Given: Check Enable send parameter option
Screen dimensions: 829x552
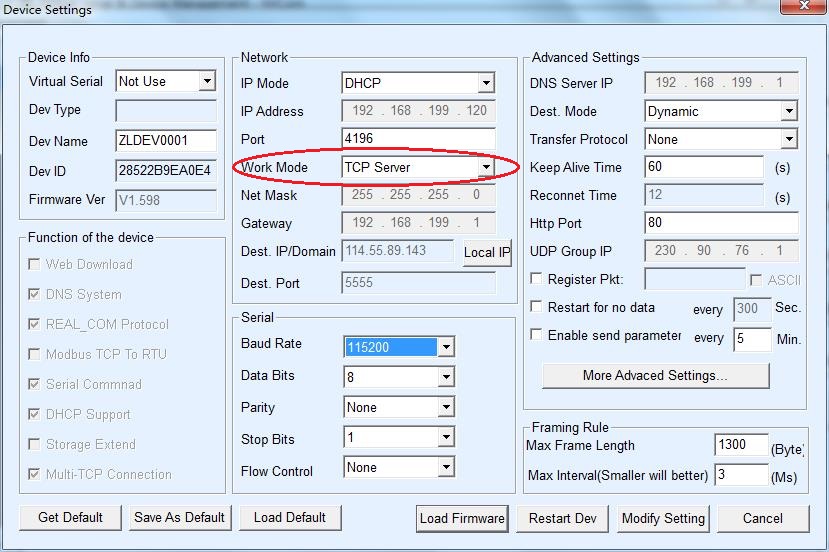Looking at the screenshot, I should point(537,336).
